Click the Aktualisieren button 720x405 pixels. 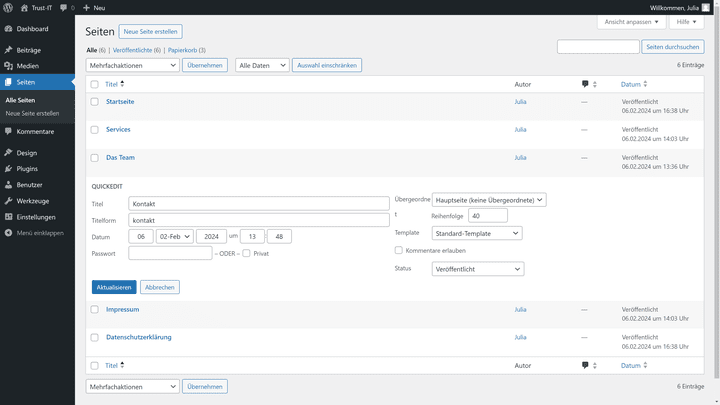click(x=114, y=287)
